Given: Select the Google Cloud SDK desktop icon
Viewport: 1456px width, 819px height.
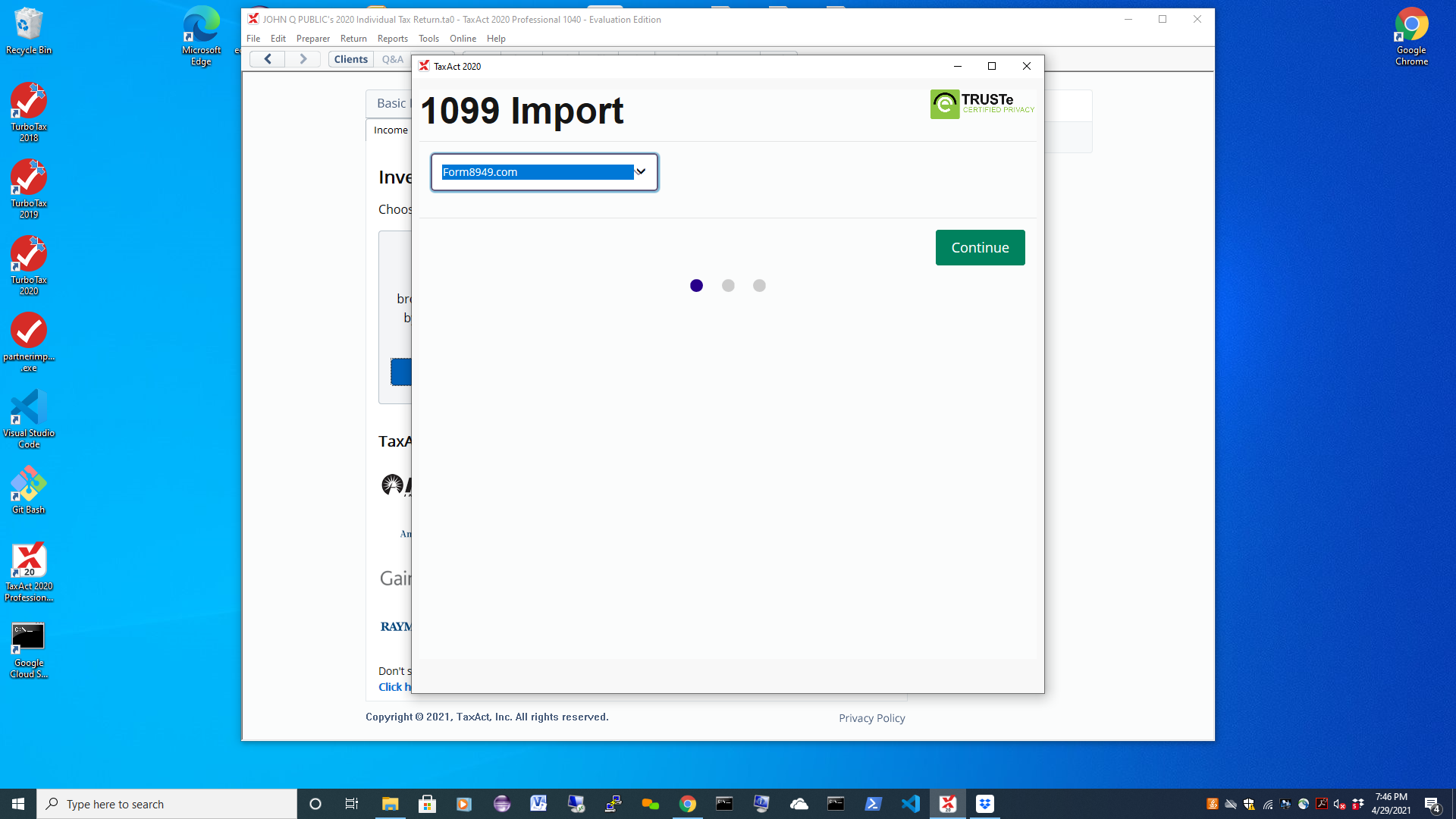Looking at the screenshot, I should click(x=29, y=650).
